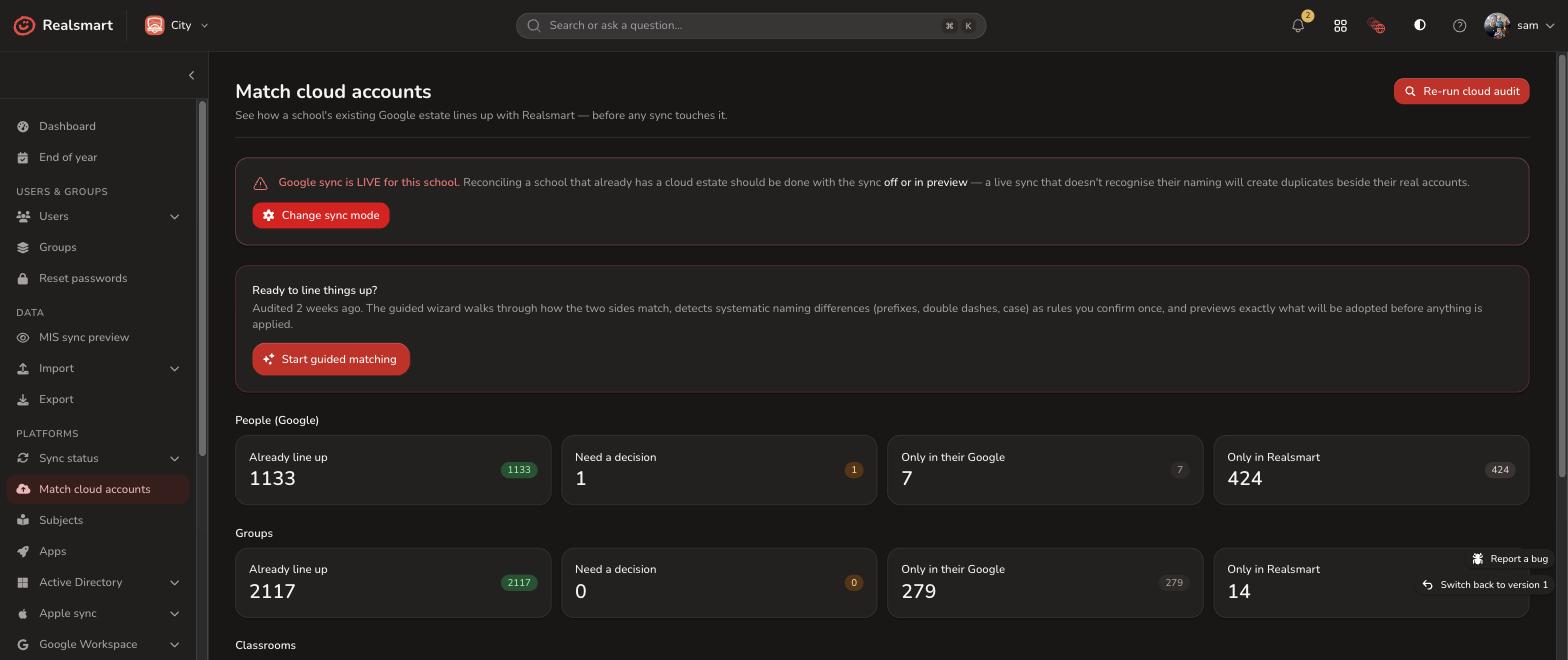The width and height of the screenshot is (1568, 660).
Task: Click Switch back to version 1
Action: (x=1484, y=585)
